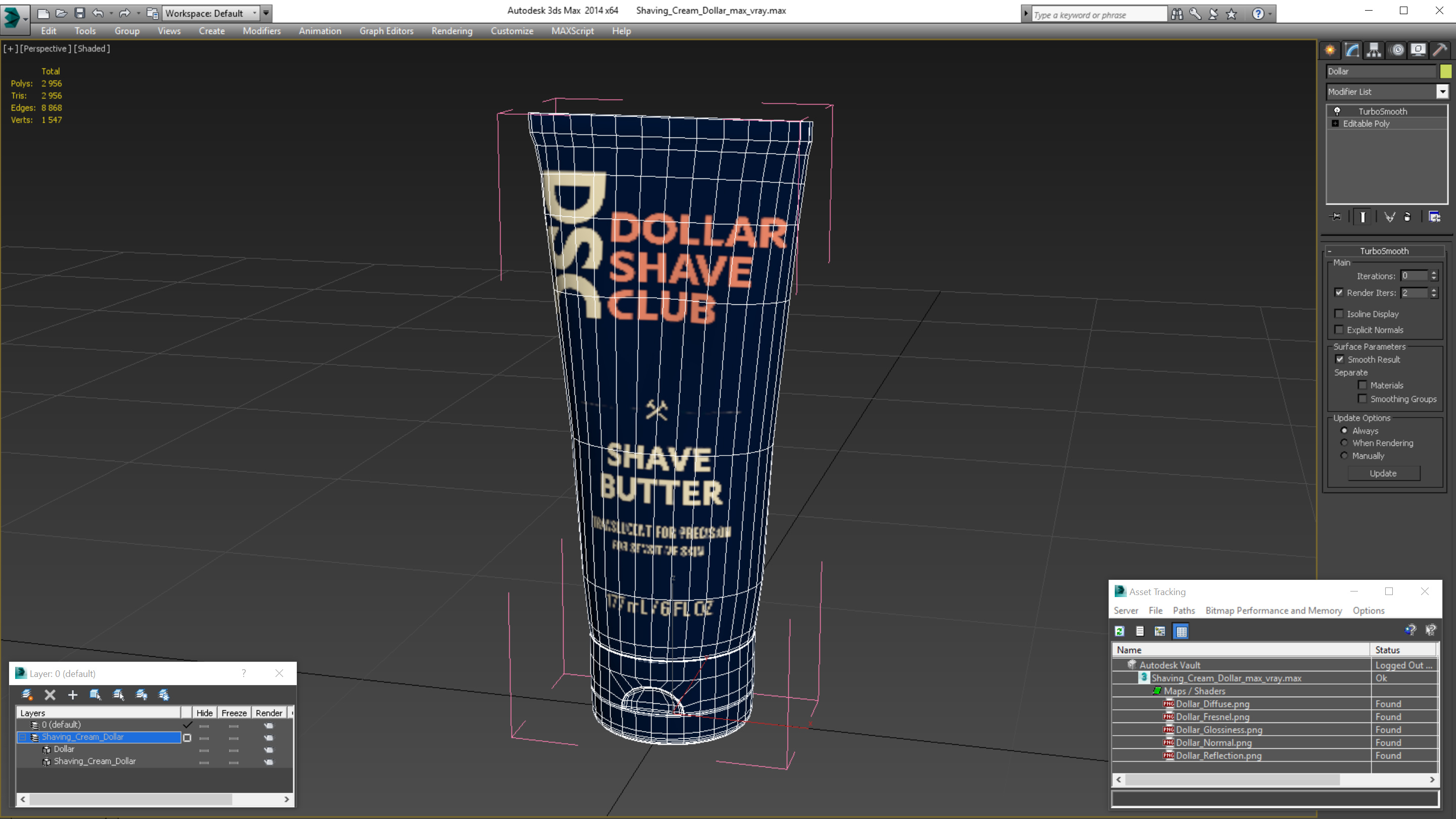Open Bitmap Performance and Memory menu
Screen dimensions: 1456x819
(x=1273, y=610)
